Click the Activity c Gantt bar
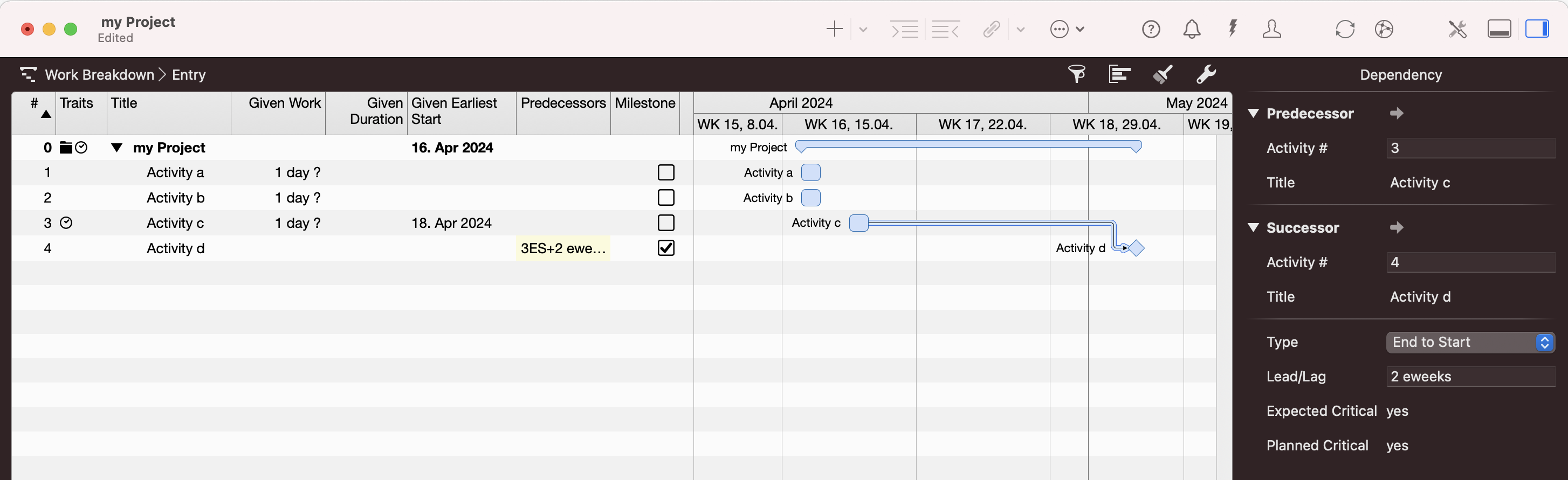The width and height of the screenshot is (1568, 480). coord(858,222)
